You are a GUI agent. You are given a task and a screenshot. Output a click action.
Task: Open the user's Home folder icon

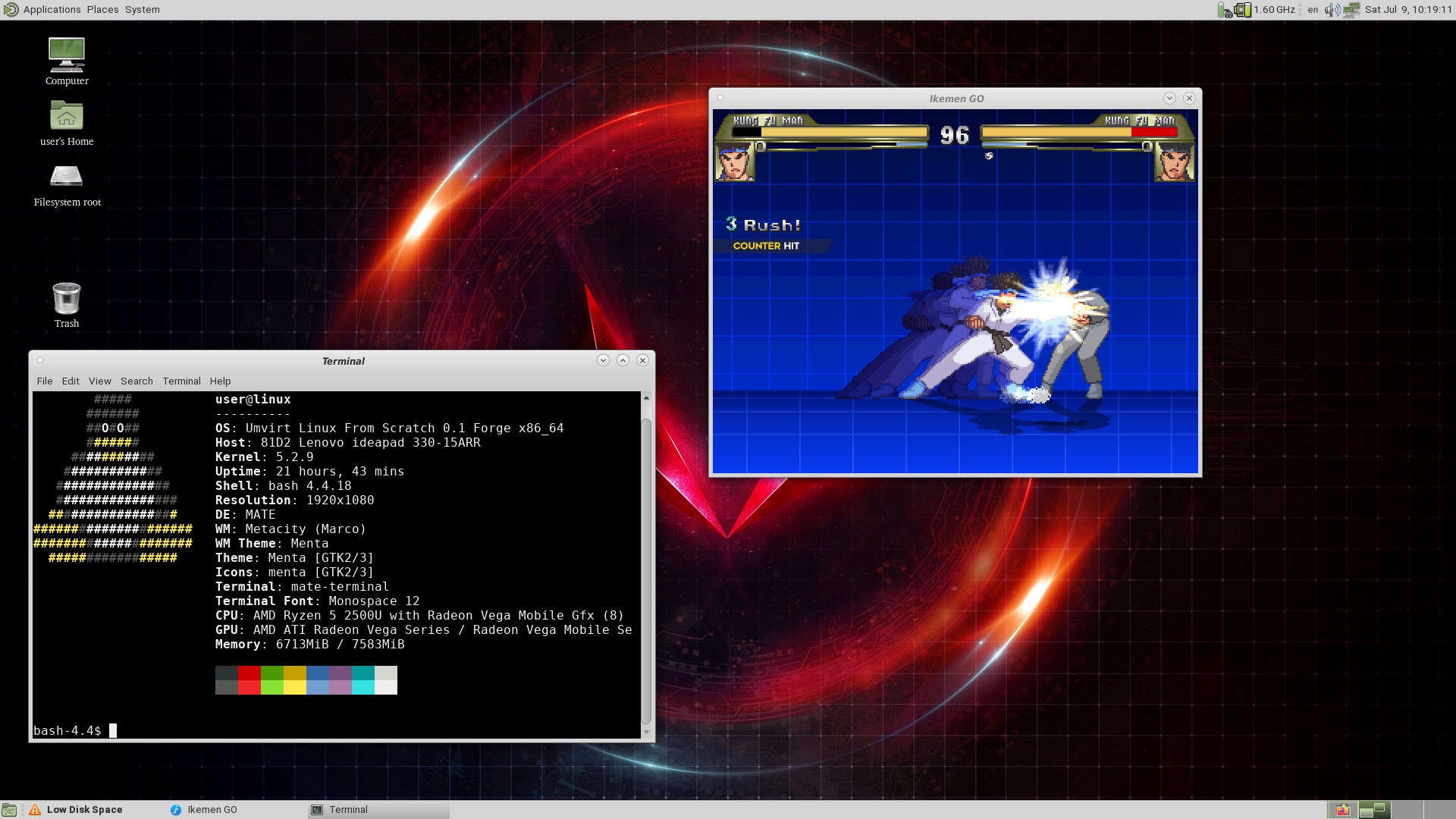pyautogui.click(x=67, y=116)
